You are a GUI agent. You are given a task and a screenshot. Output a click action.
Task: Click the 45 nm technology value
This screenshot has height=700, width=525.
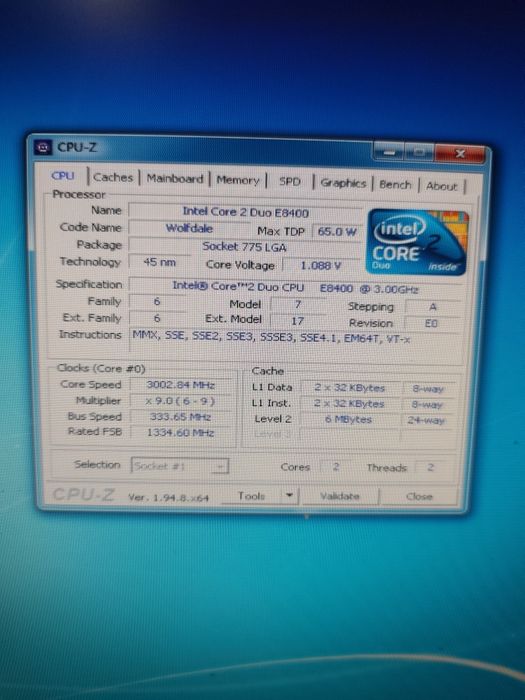click(159, 262)
